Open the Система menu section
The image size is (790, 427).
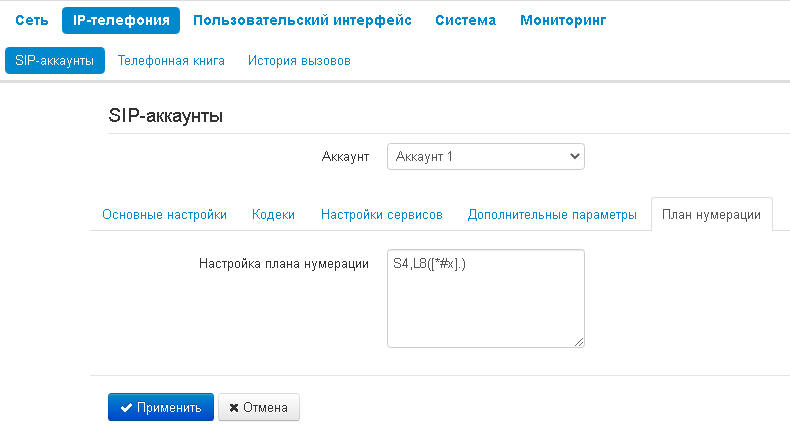coord(466,20)
